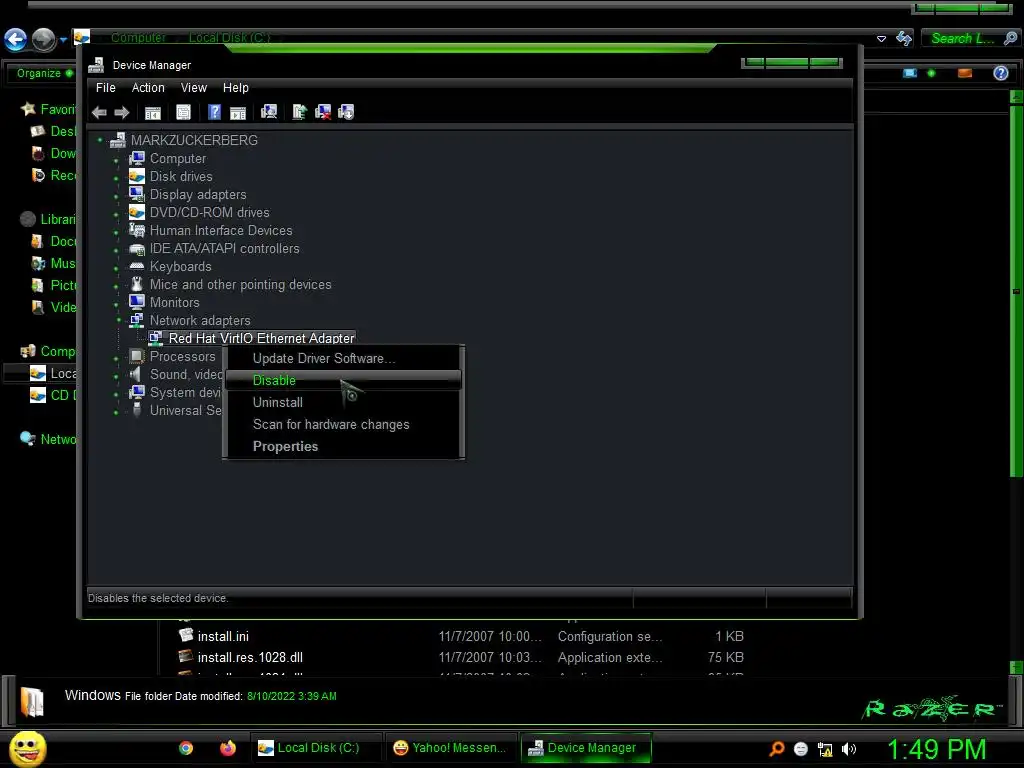Expand the Computer category node
Screen dimensions: 1024x768
point(116,160)
